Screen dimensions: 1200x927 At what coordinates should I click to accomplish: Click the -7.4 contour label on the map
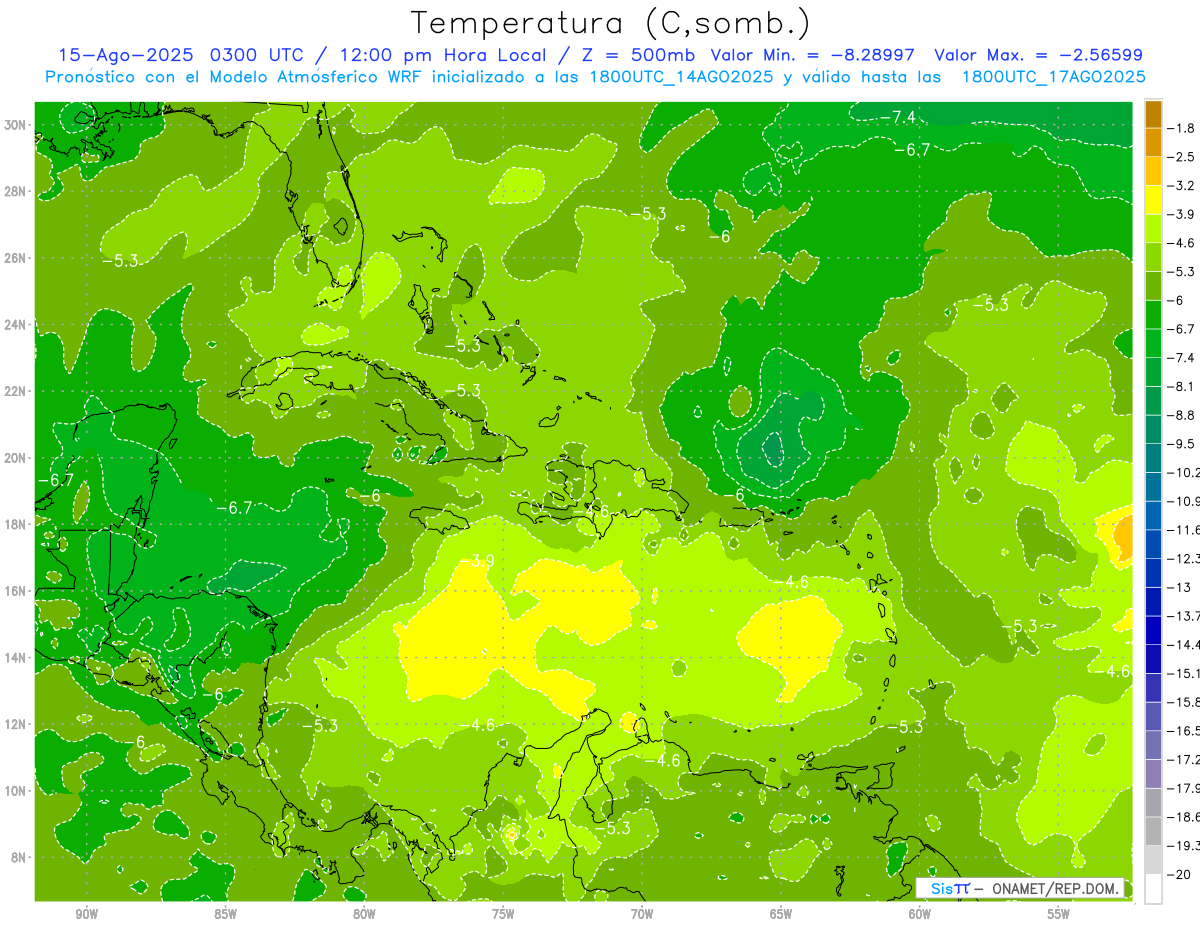[898, 118]
